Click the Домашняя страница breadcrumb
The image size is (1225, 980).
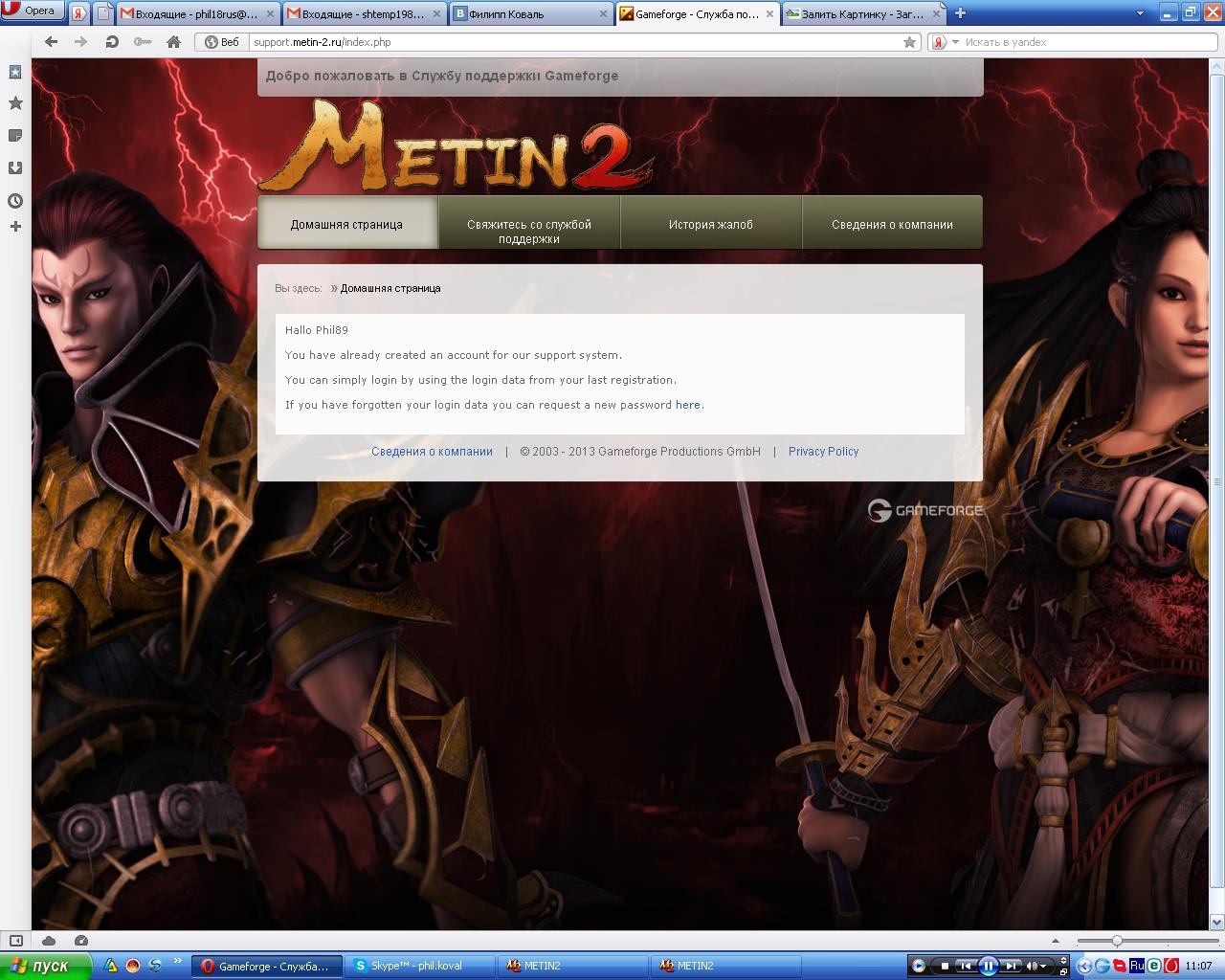pos(390,288)
